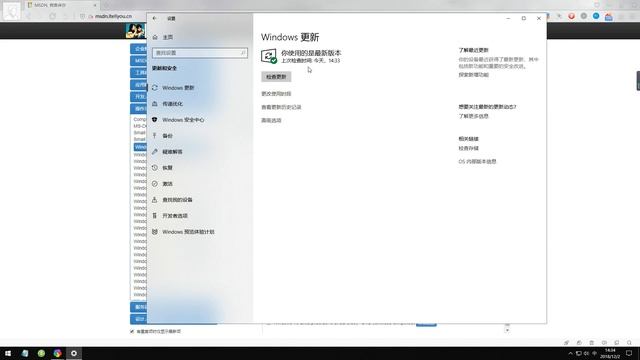This screenshot has width=640, height=360.
Task: Open 更改使用时段 link
Action: (x=276, y=94)
